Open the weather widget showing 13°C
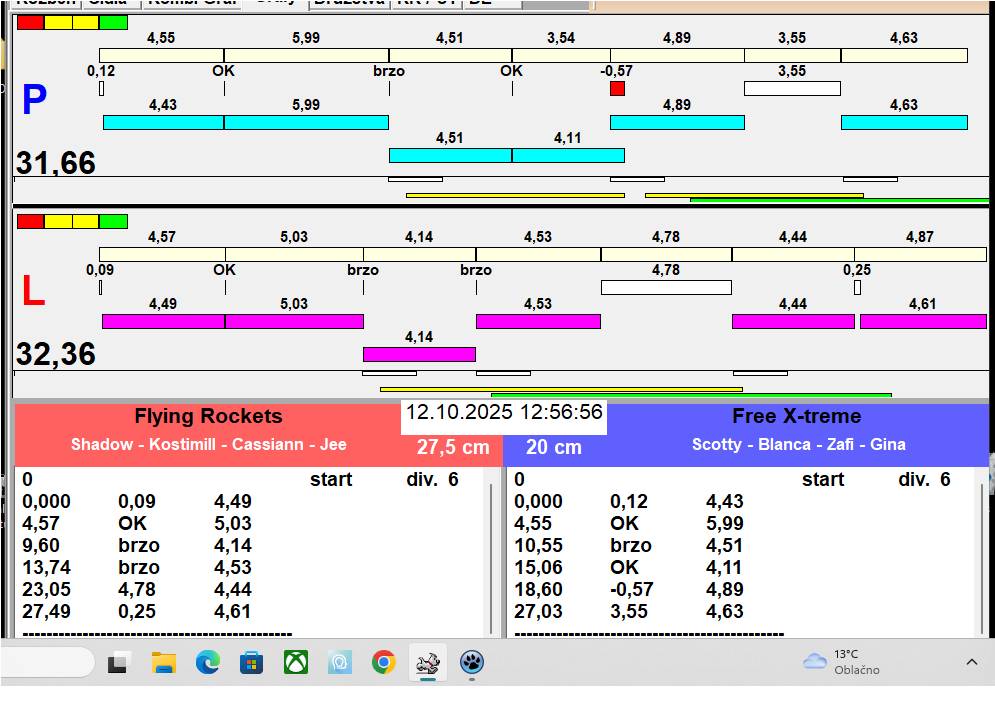This screenshot has width=995, height=716. 842,662
